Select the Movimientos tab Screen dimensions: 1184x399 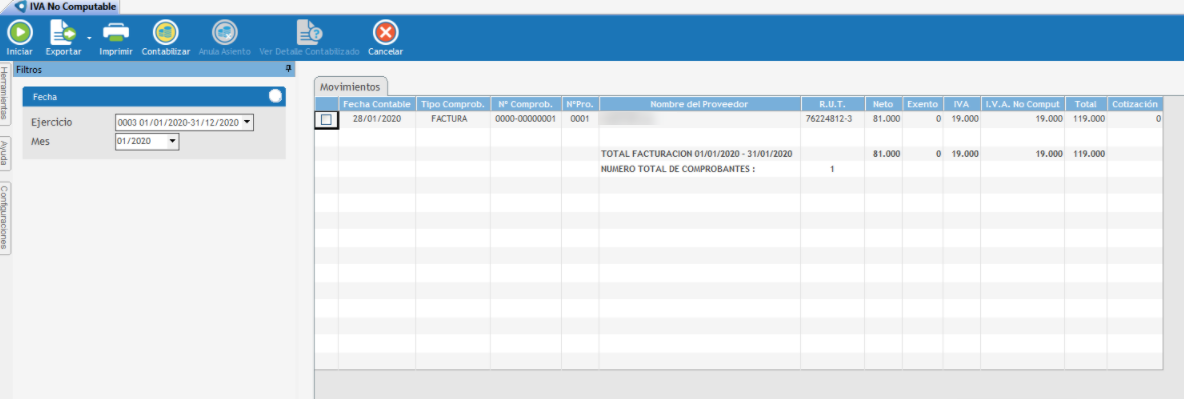(x=351, y=86)
